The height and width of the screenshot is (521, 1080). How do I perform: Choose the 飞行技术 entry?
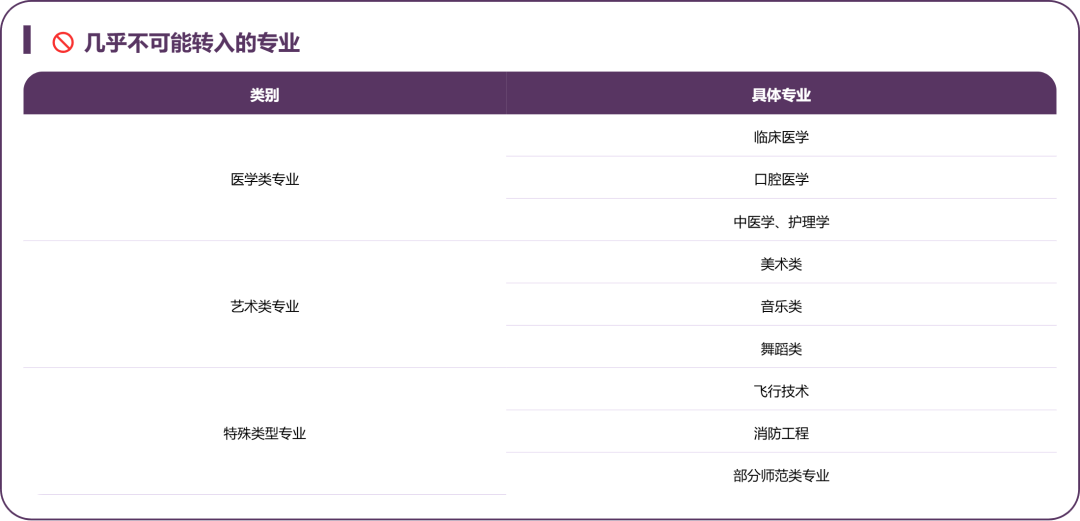[x=781, y=391]
